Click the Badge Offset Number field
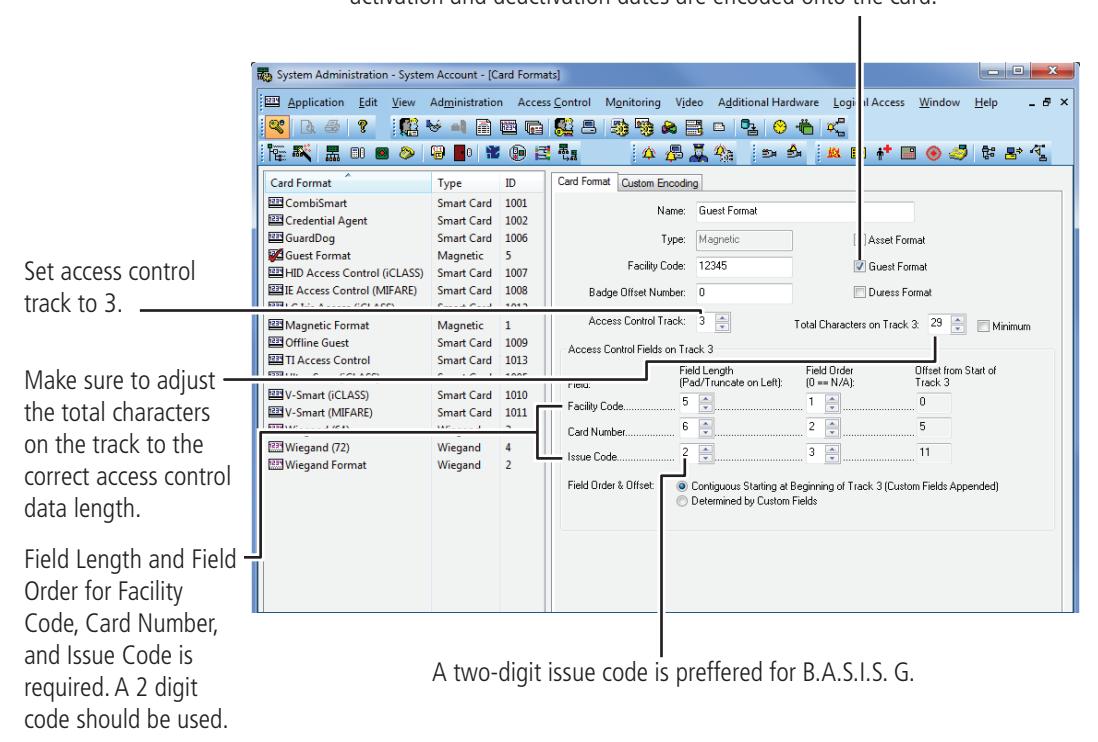The height and width of the screenshot is (742, 1098). pos(744,293)
